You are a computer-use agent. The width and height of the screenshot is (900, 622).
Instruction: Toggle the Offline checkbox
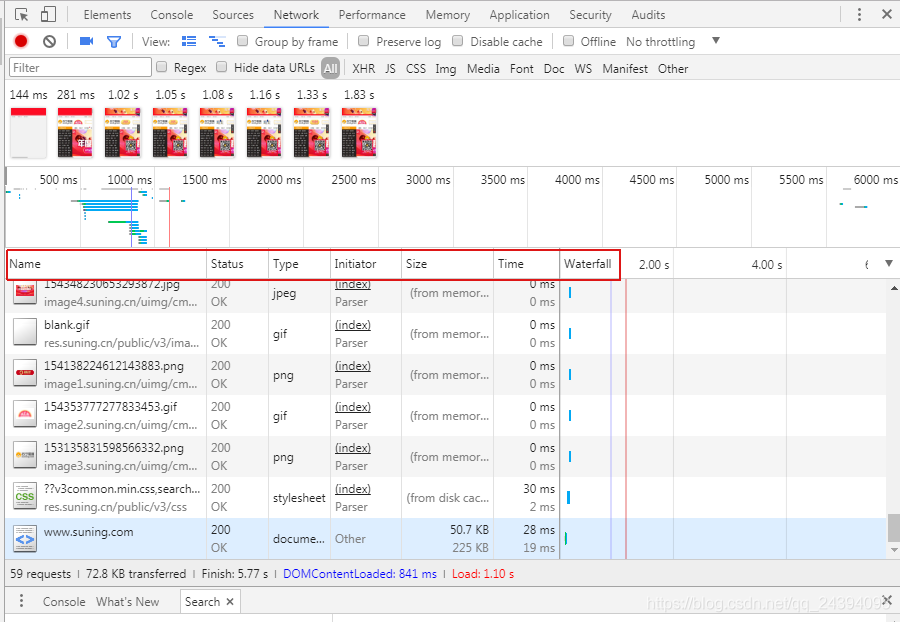[x=568, y=41]
